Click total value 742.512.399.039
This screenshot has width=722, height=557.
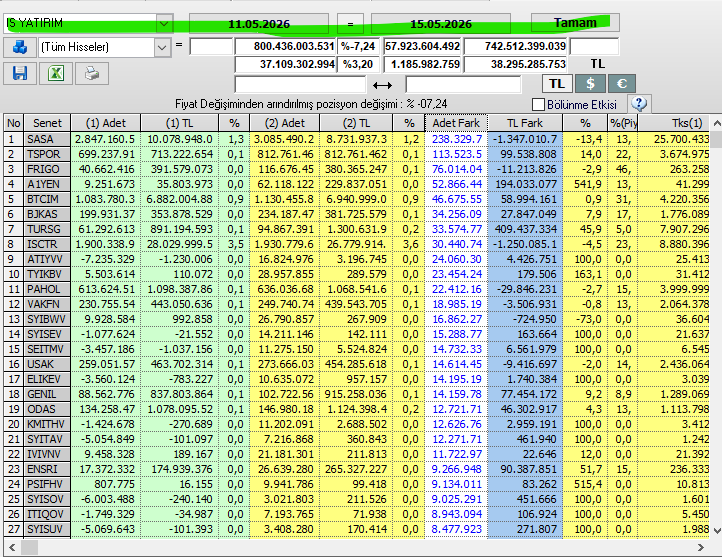point(515,46)
